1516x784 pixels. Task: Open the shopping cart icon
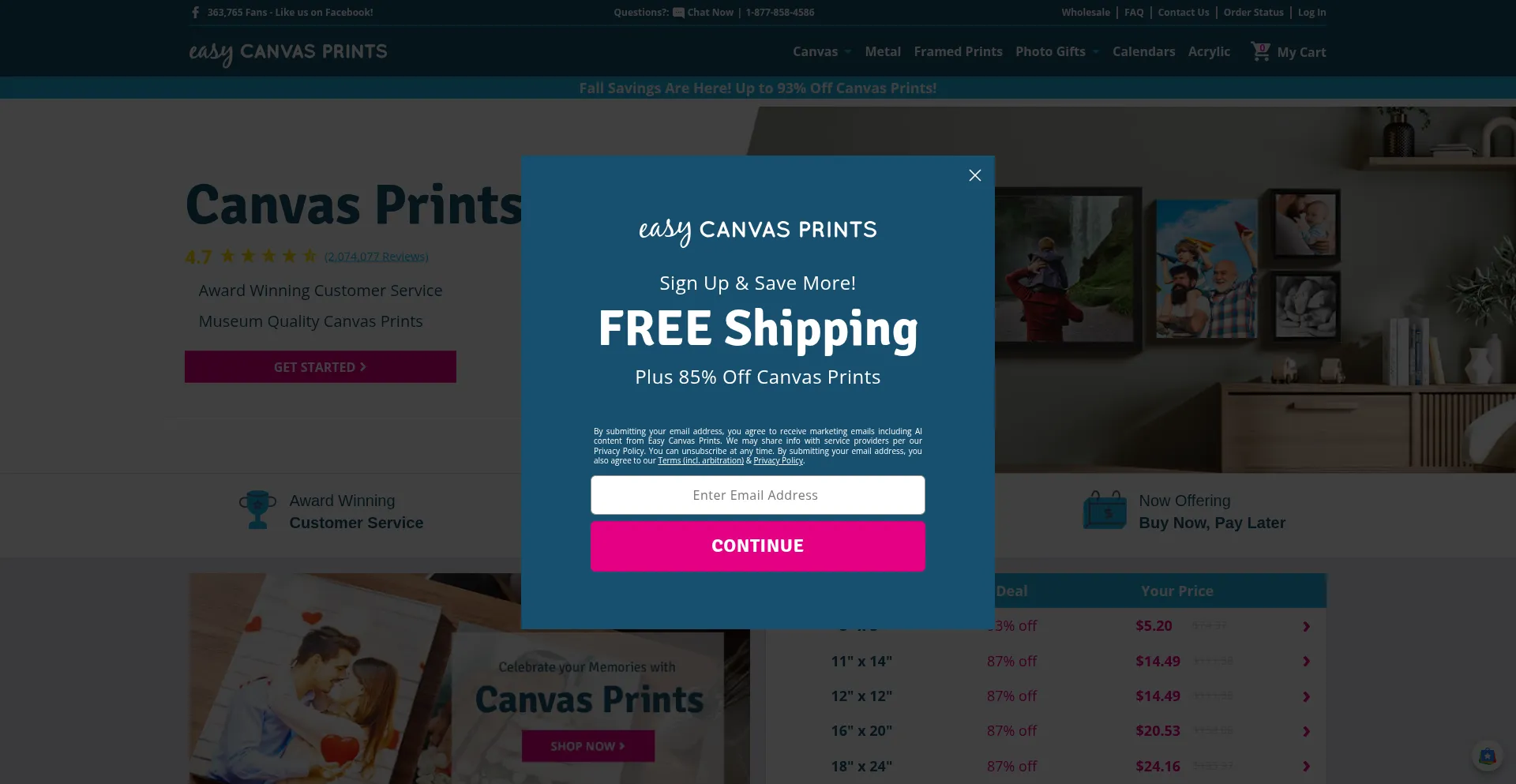point(1260,51)
